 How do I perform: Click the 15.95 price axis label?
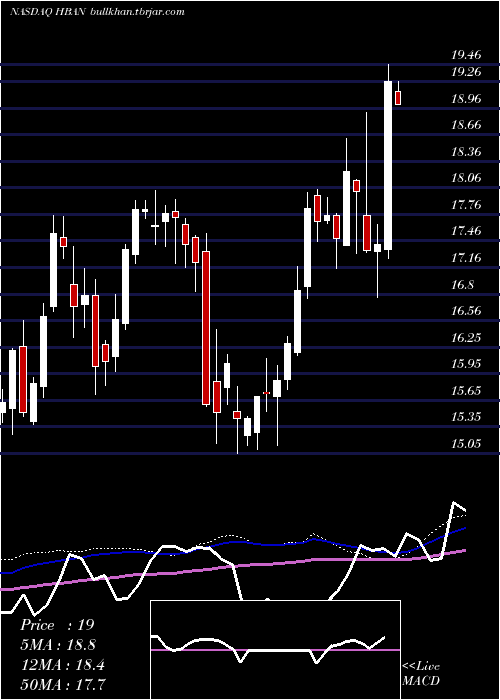tap(466, 364)
